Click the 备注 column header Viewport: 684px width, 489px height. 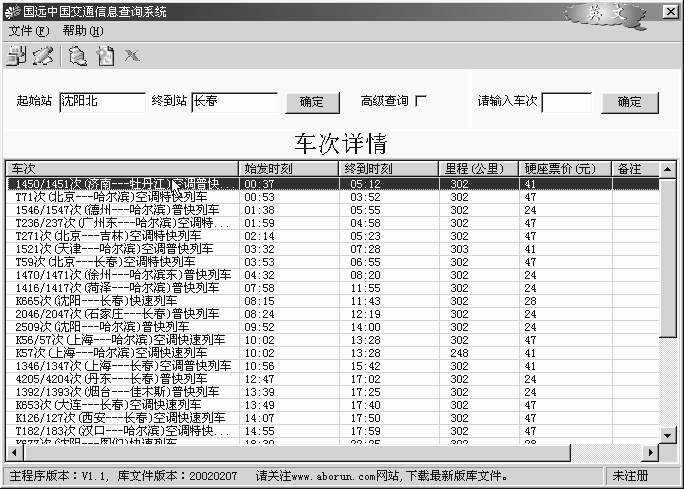coord(635,168)
